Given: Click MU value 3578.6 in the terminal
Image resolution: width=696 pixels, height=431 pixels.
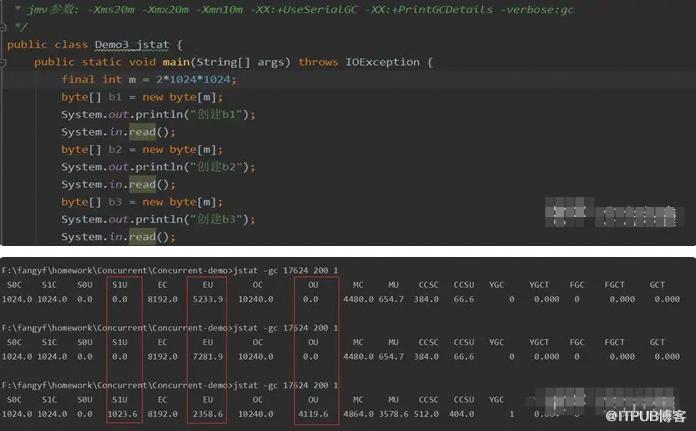Looking at the screenshot, I should (393, 413).
